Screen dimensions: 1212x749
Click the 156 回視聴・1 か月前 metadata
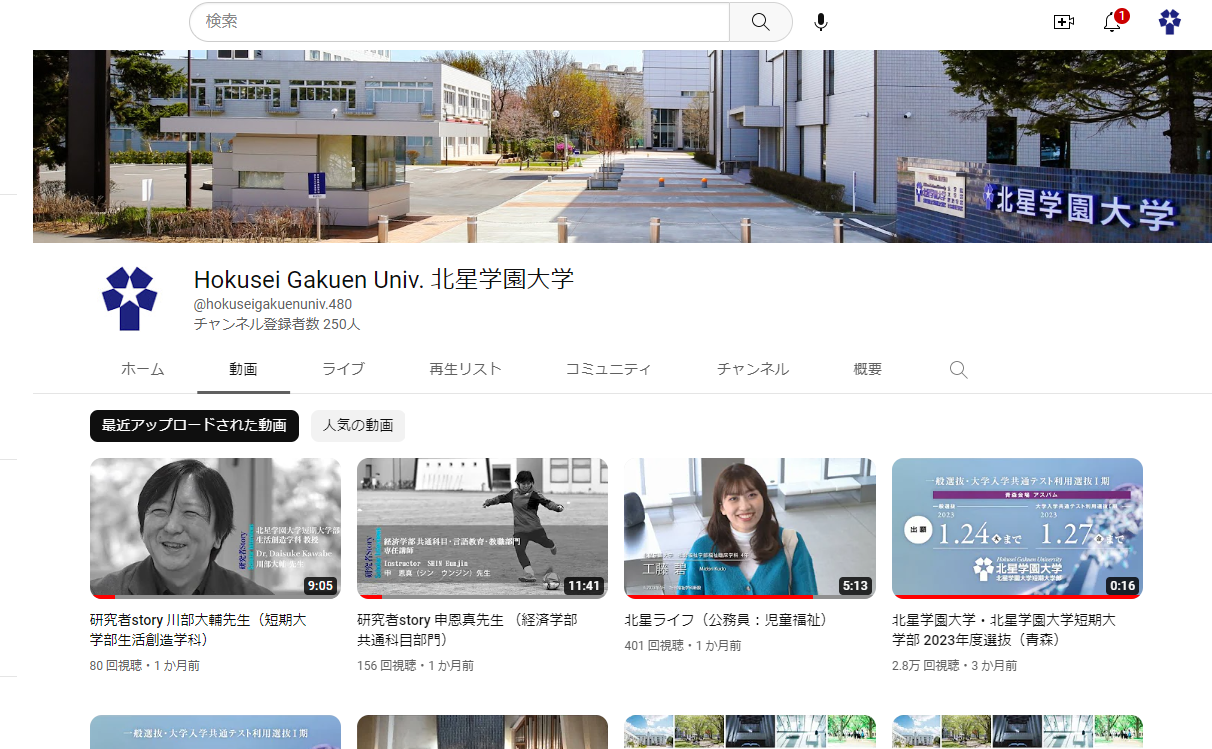415,665
